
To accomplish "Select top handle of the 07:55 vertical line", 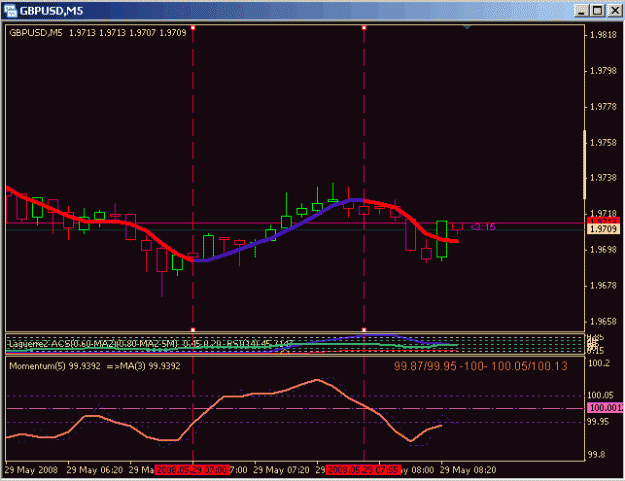I will coord(364,27).
